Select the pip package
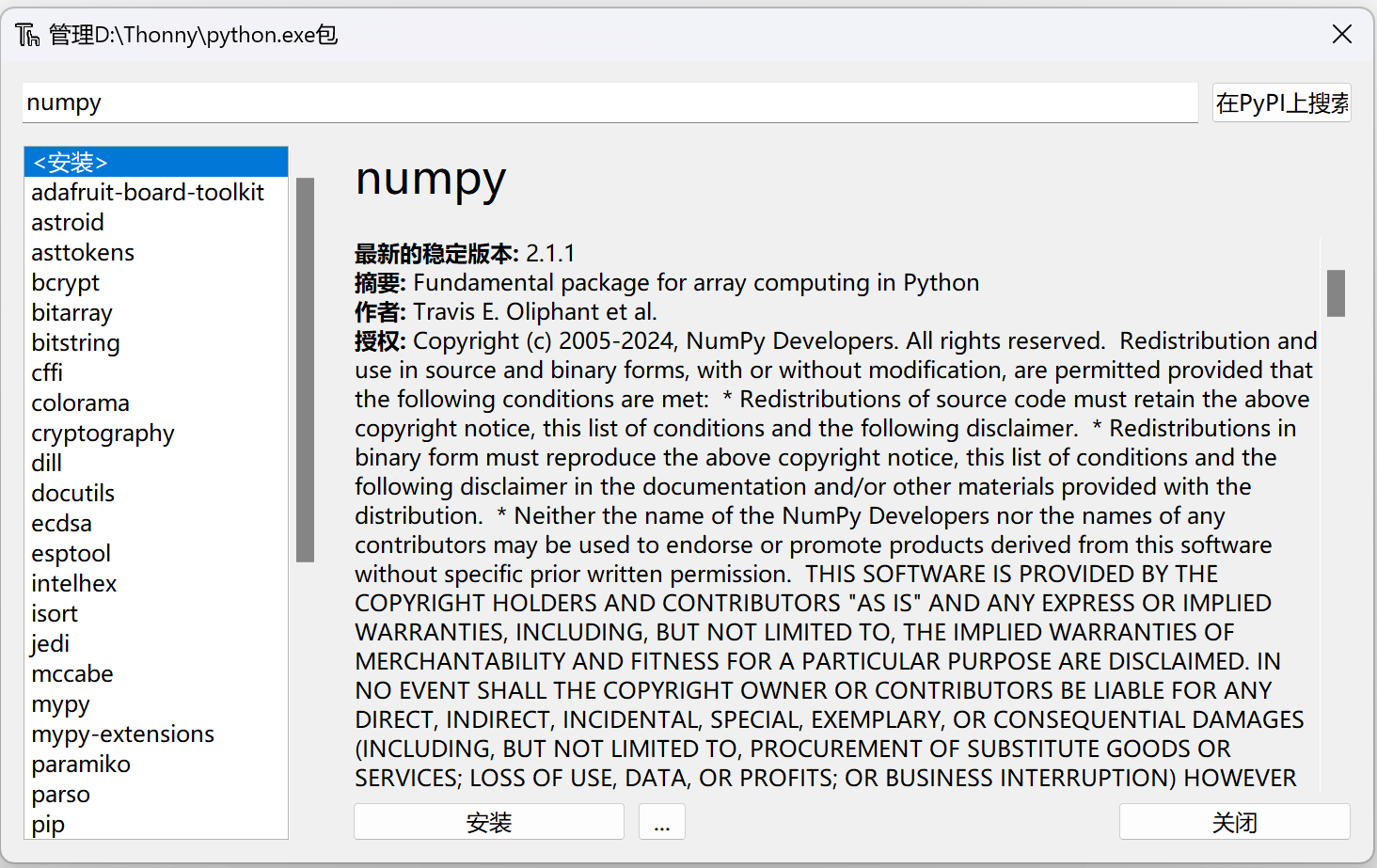The height and width of the screenshot is (868, 1377). pos(47,824)
